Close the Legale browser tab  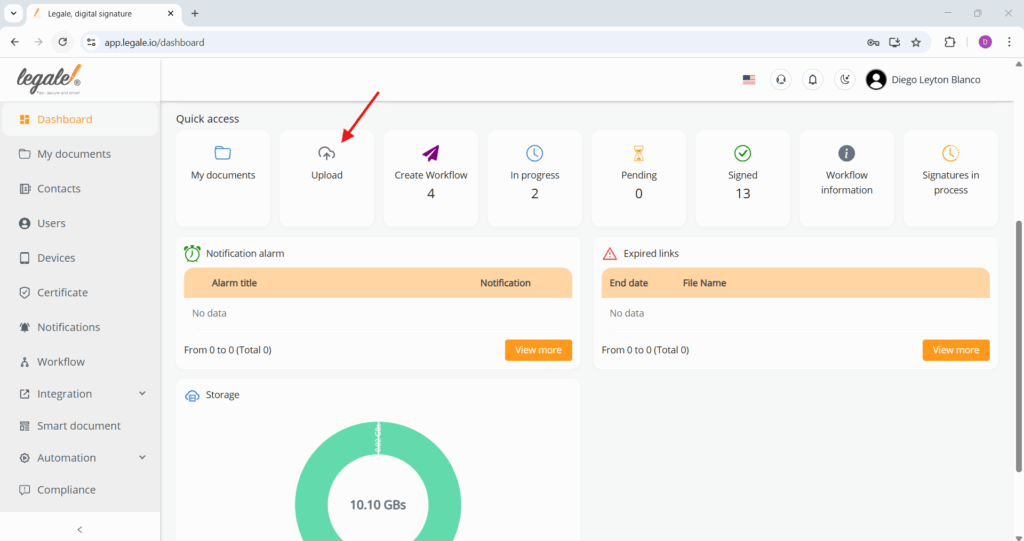coord(170,13)
